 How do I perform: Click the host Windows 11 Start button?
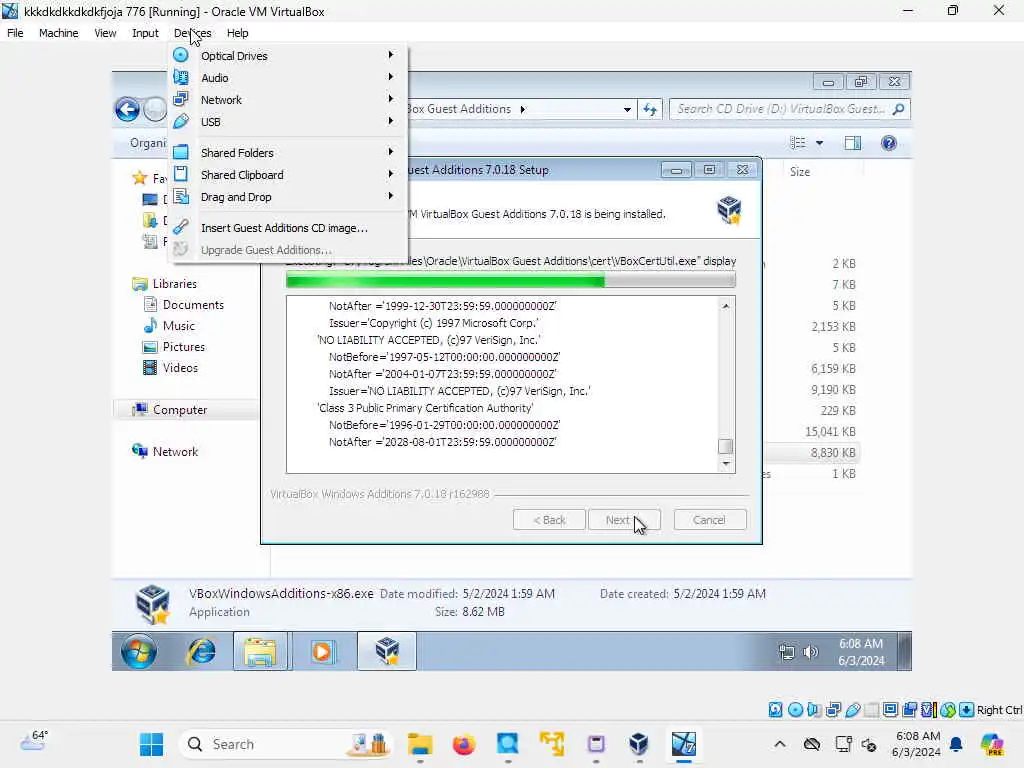(152, 744)
